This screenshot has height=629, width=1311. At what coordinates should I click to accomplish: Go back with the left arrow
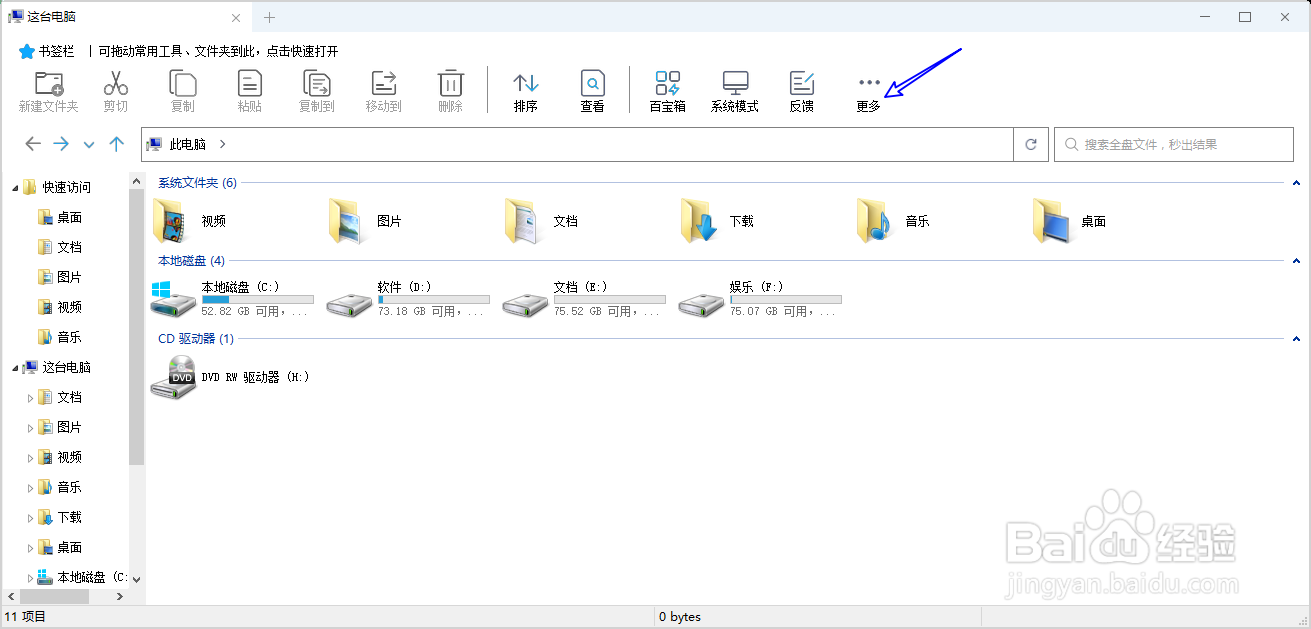point(33,144)
